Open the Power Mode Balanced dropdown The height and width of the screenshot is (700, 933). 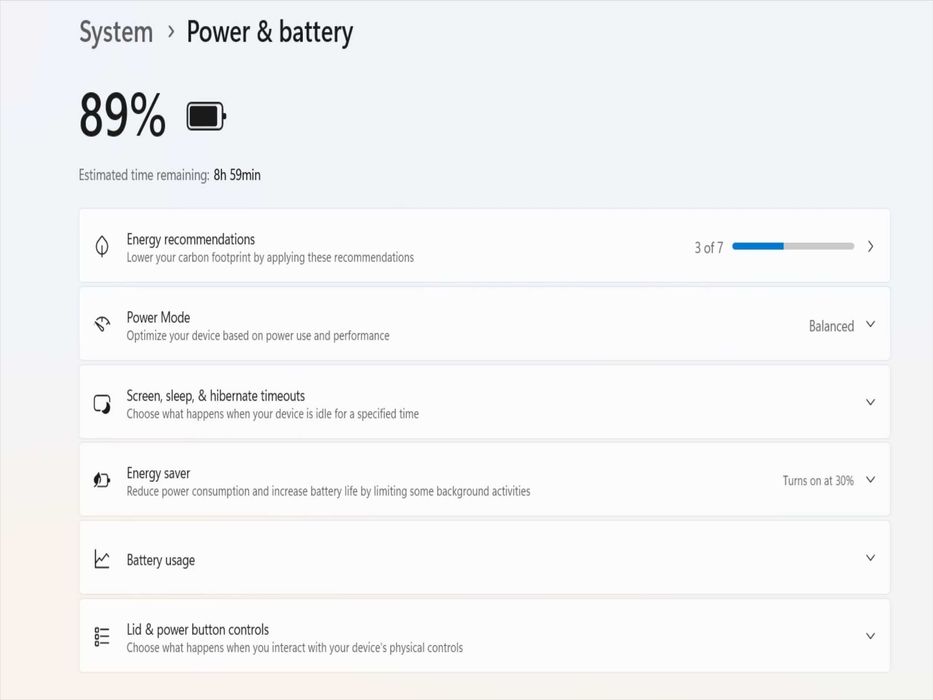click(841, 326)
